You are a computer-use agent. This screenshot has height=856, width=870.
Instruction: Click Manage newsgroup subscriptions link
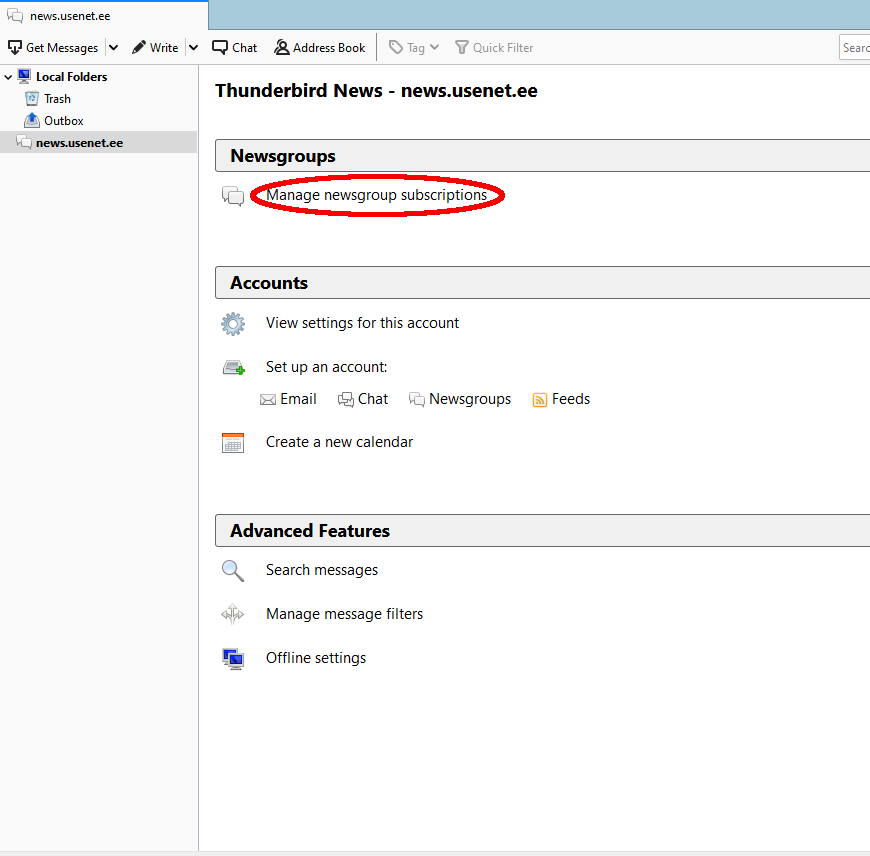[x=376, y=195]
